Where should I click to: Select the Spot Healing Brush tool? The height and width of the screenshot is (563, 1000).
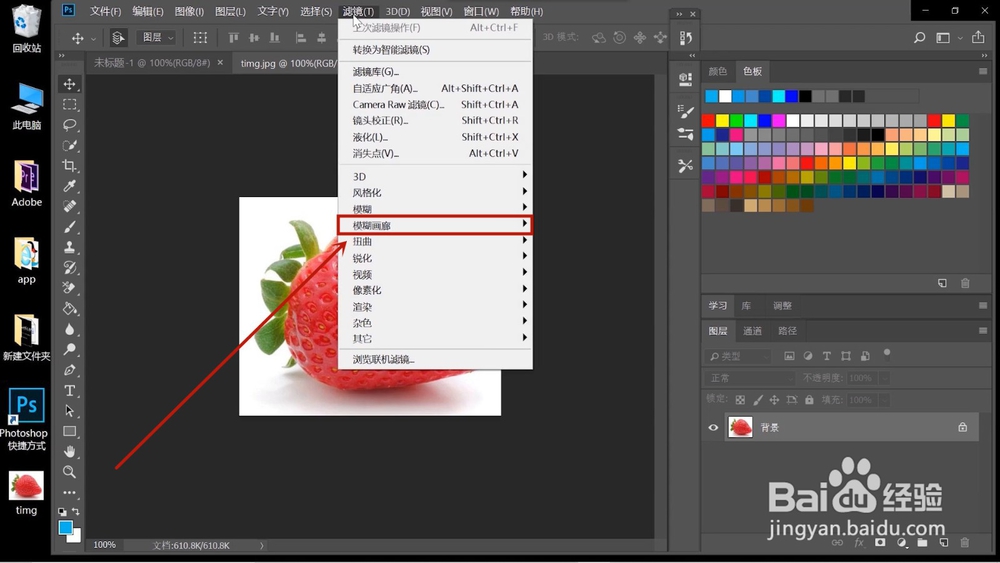point(70,207)
